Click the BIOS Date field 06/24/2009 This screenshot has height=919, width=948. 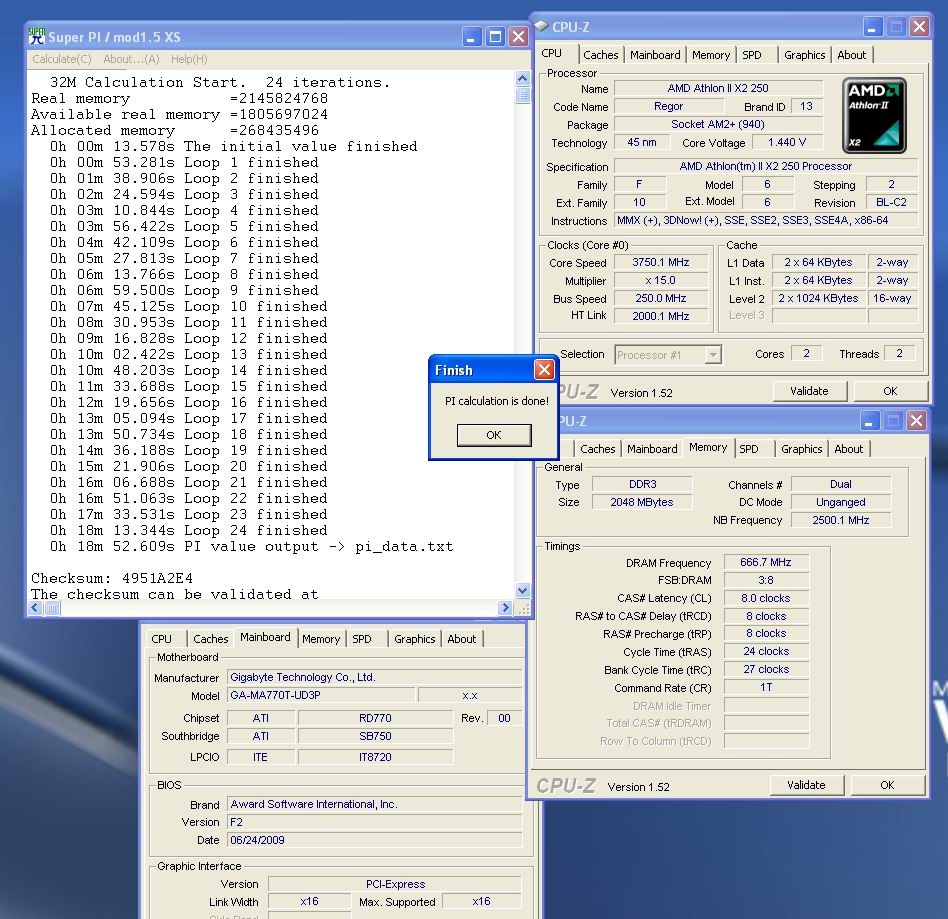(374, 840)
